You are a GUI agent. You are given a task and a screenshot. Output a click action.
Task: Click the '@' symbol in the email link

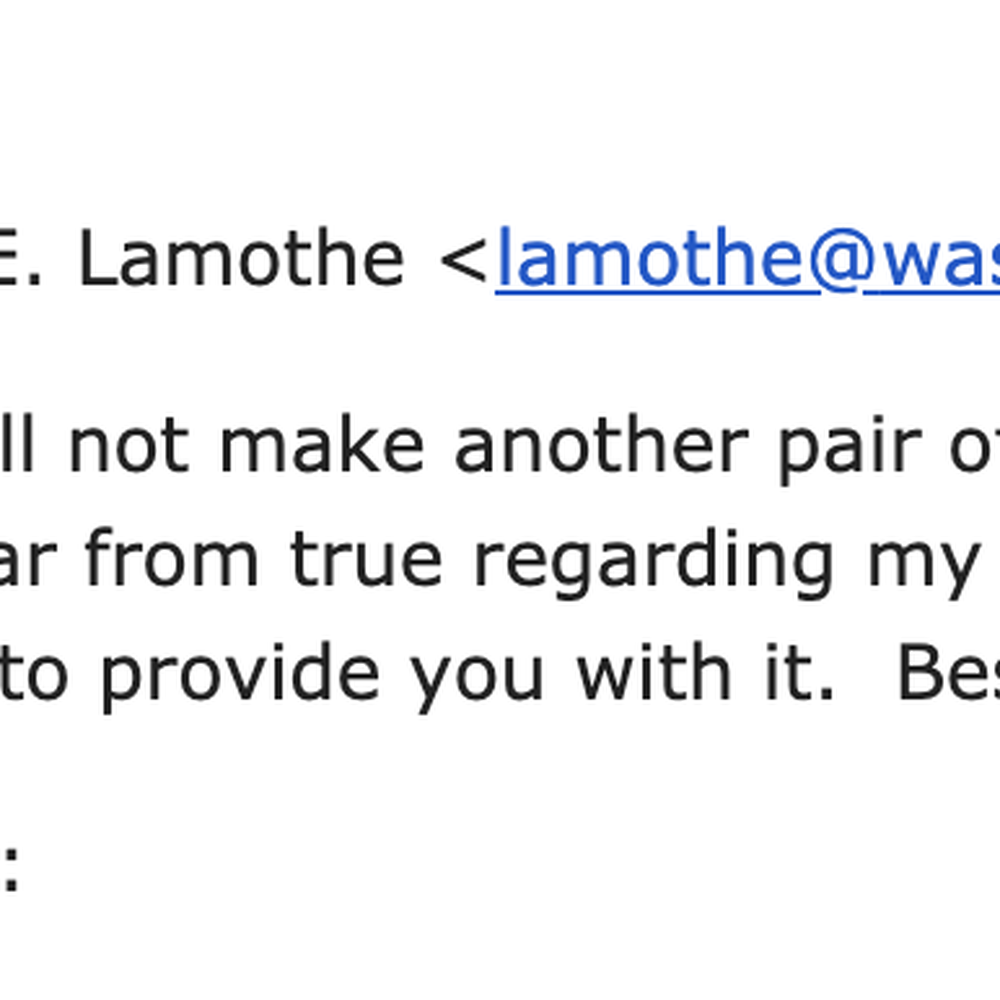pos(841,259)
